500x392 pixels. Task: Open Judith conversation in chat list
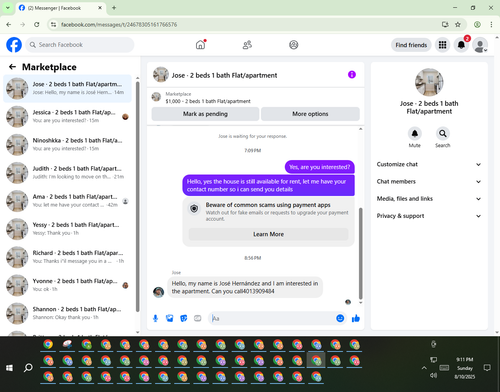click(x=67, y=173)
